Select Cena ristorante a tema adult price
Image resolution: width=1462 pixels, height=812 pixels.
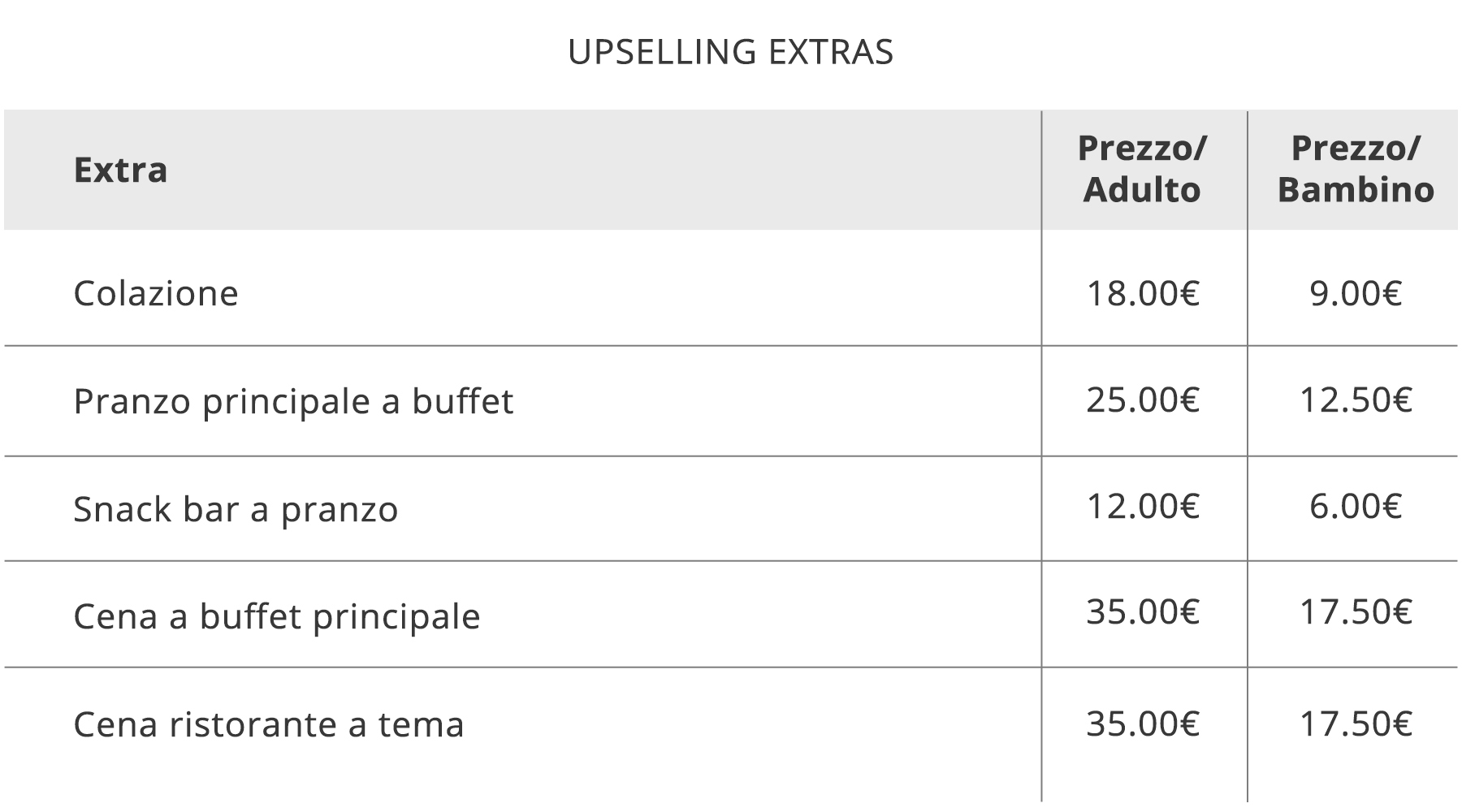[x=1143, y=723]
